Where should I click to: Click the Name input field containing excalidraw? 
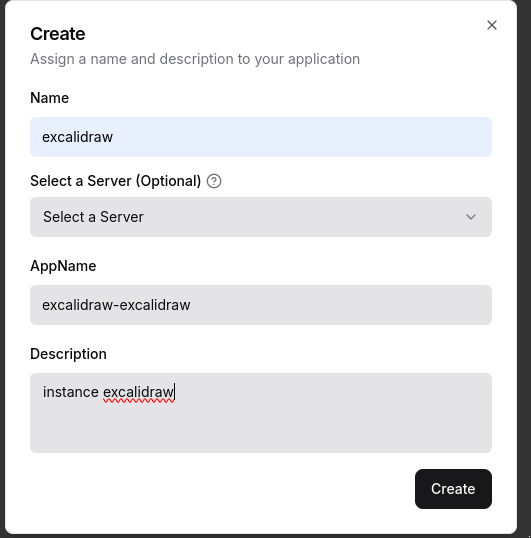coord(261,137)
